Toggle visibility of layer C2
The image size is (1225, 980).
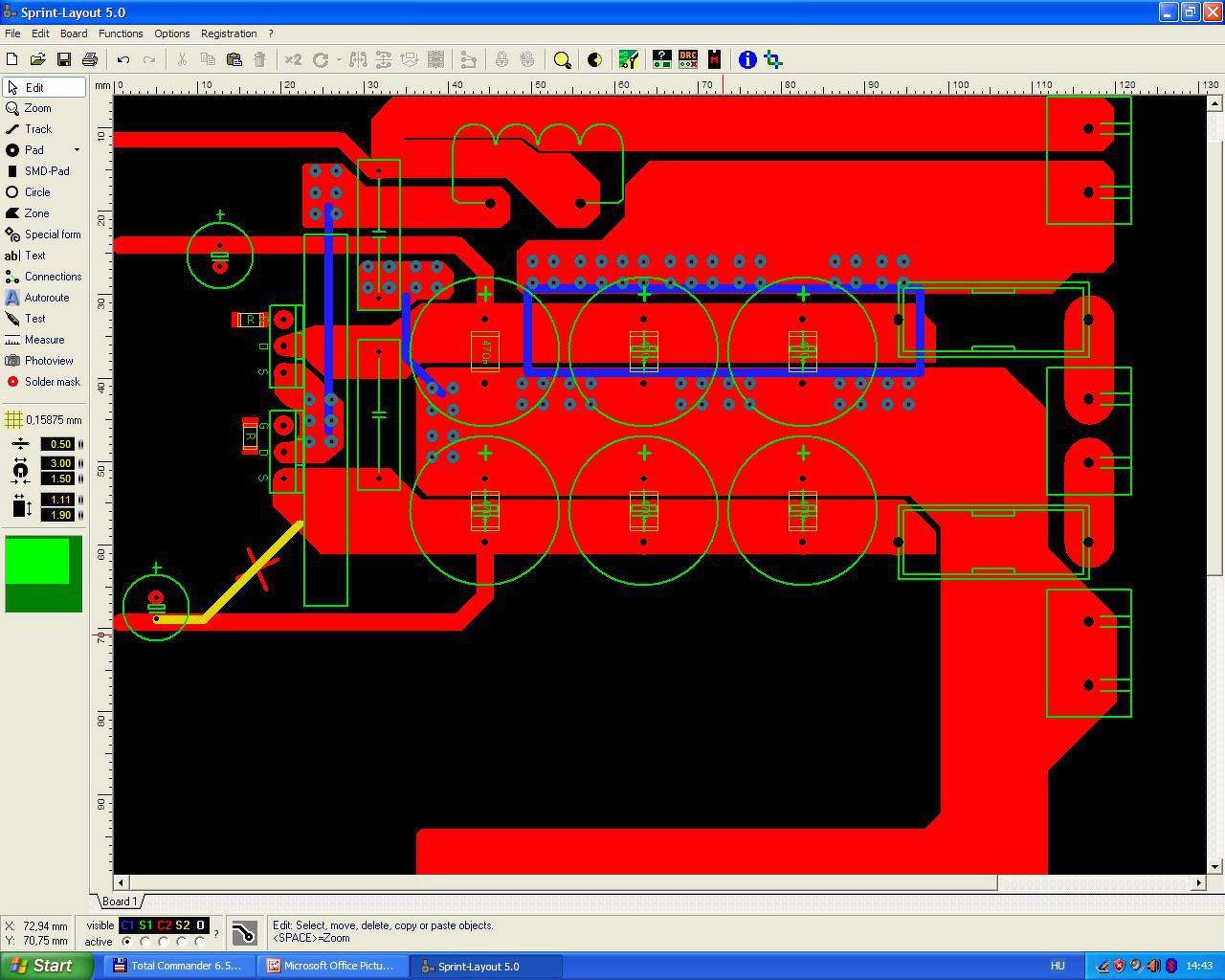tap(164, 925)
